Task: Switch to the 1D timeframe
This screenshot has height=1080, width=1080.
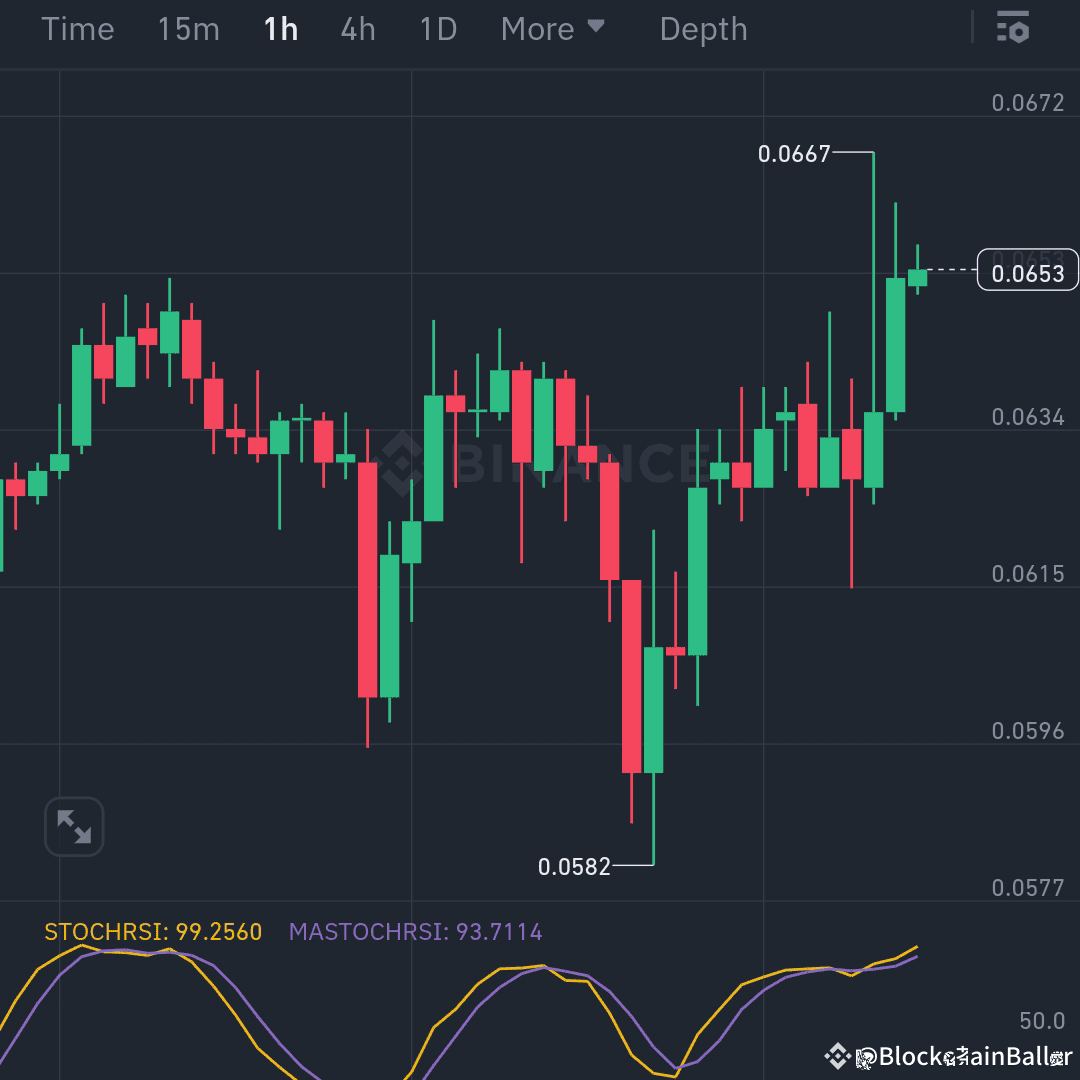Action: pos(437,29)
